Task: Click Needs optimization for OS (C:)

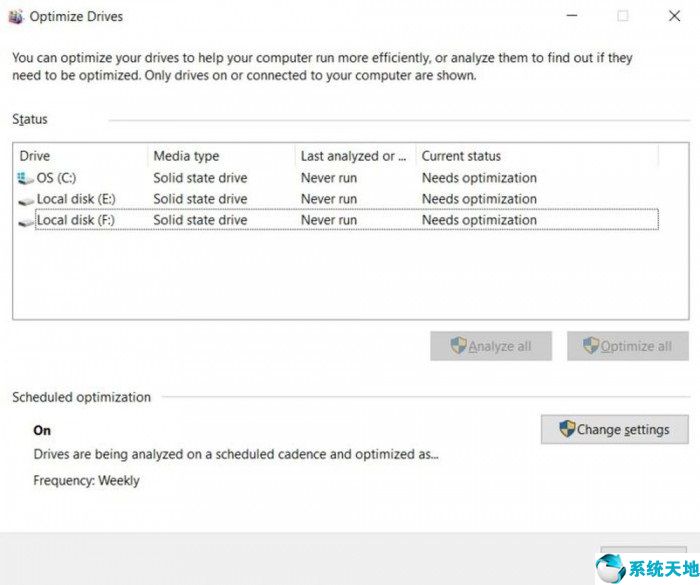Action: 479,178
